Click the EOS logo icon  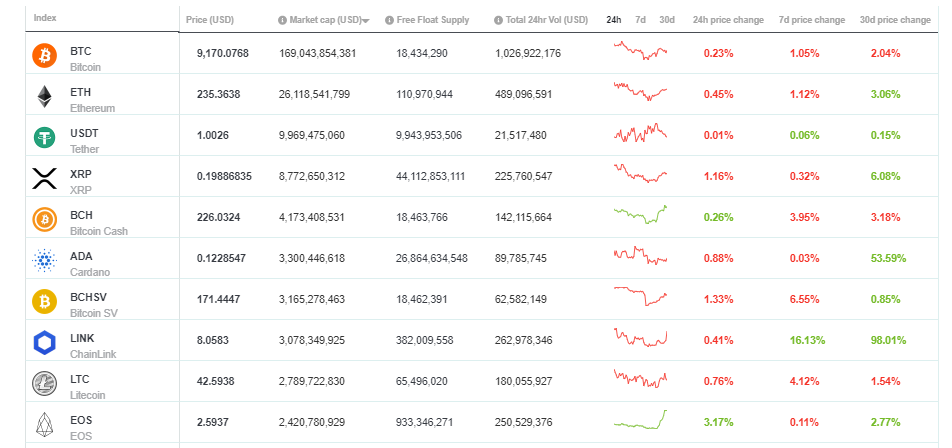(x=44, y=425)
